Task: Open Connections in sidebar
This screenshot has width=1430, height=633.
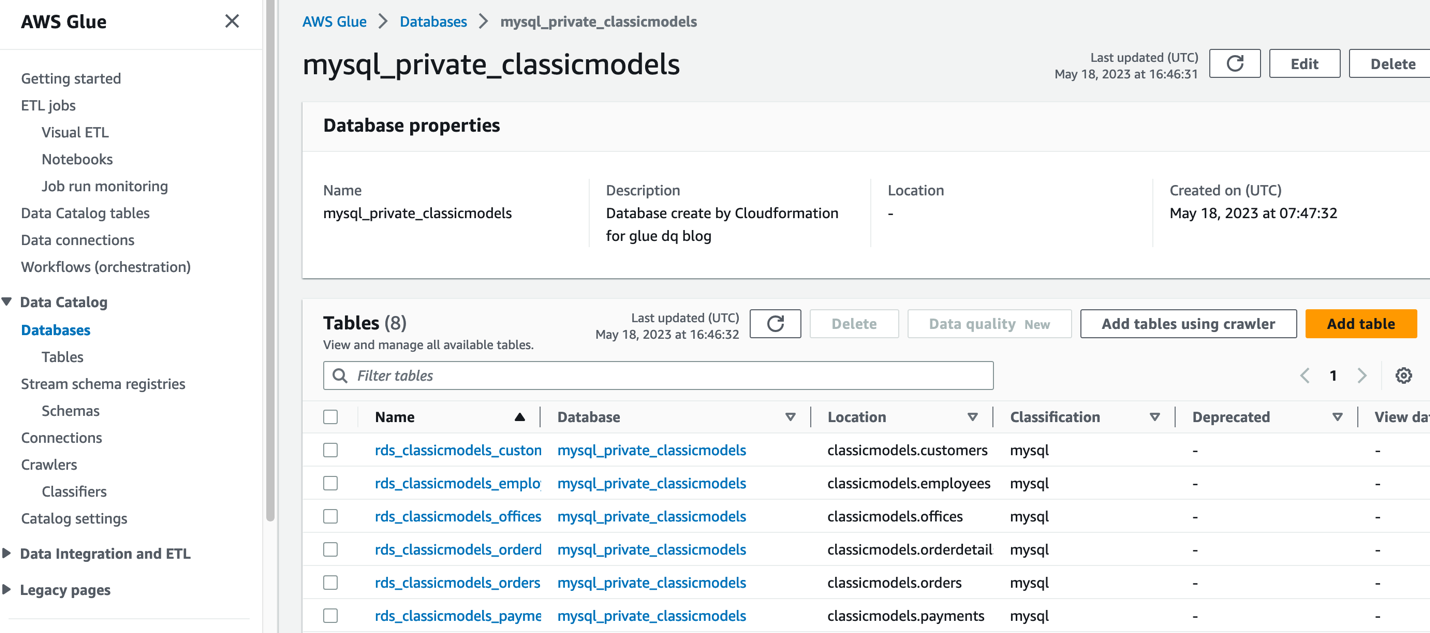Action: [62, 438]
